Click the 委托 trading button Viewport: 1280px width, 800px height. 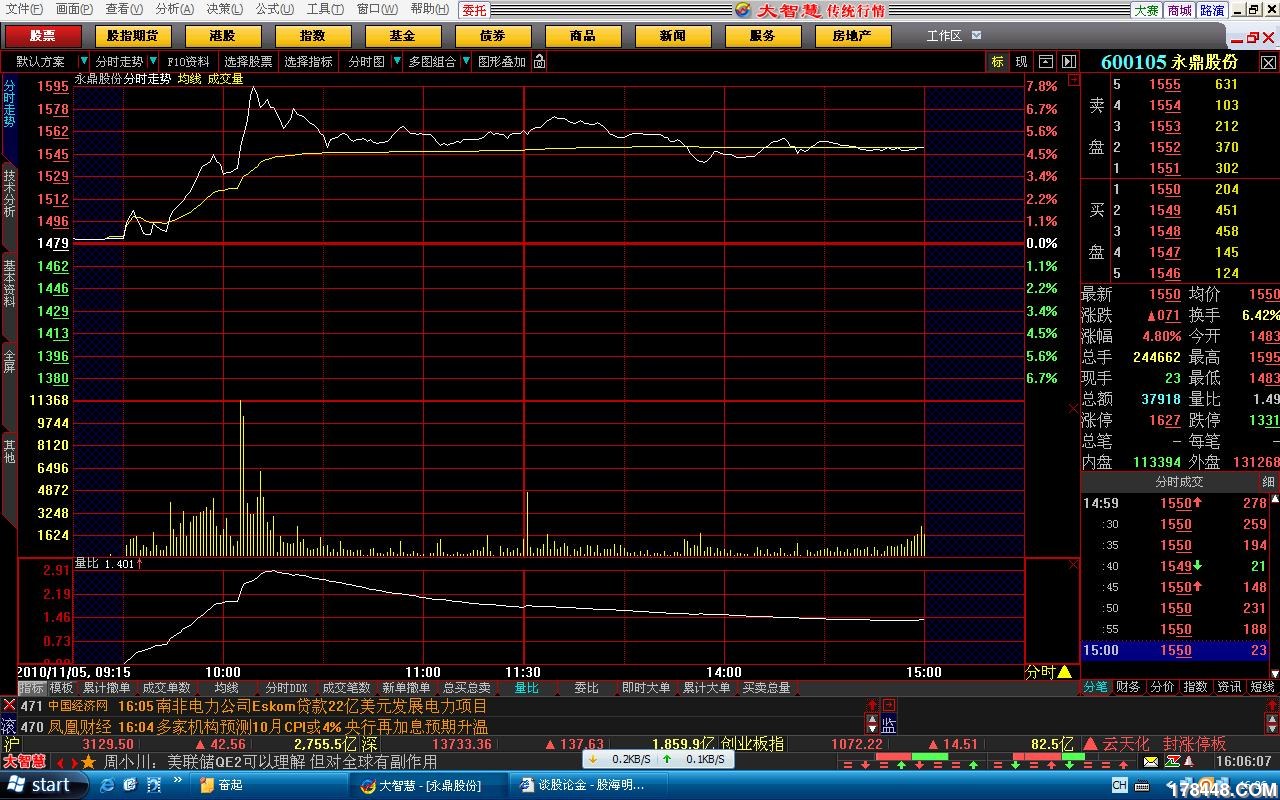[x=474, y=10]
